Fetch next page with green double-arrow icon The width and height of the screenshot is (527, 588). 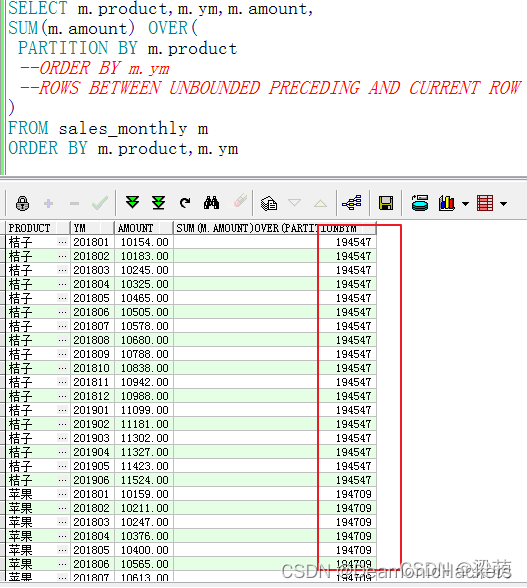(132, 202)
